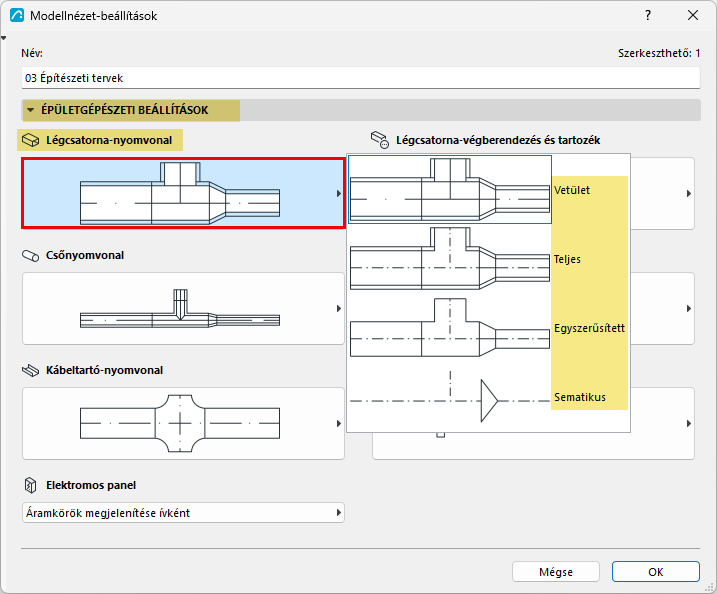Close the Modellnézet-beállítások dialog

tap(693, 16)
